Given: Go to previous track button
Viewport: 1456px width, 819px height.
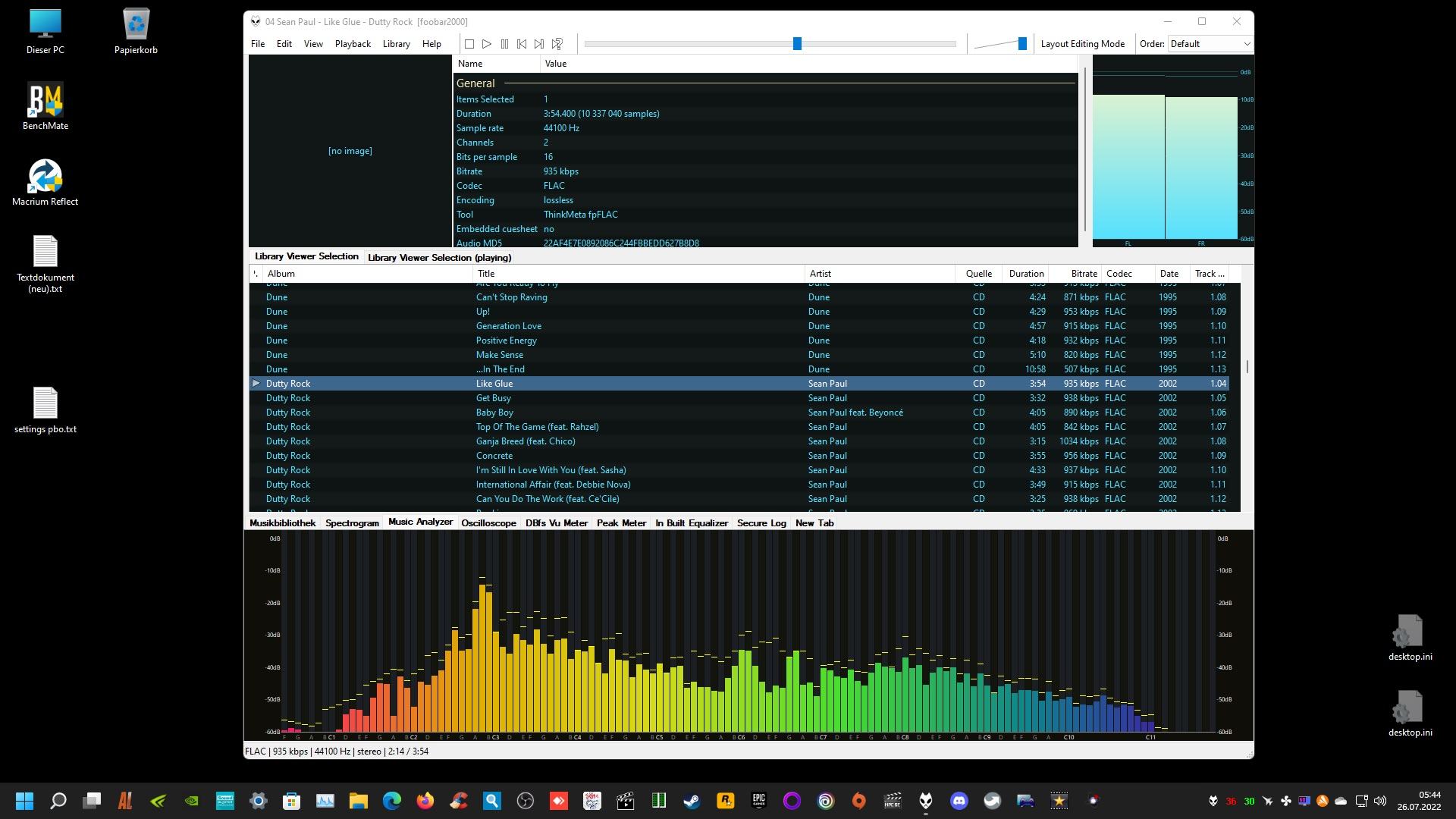Looking at the screenshot, I should (522, 44).
